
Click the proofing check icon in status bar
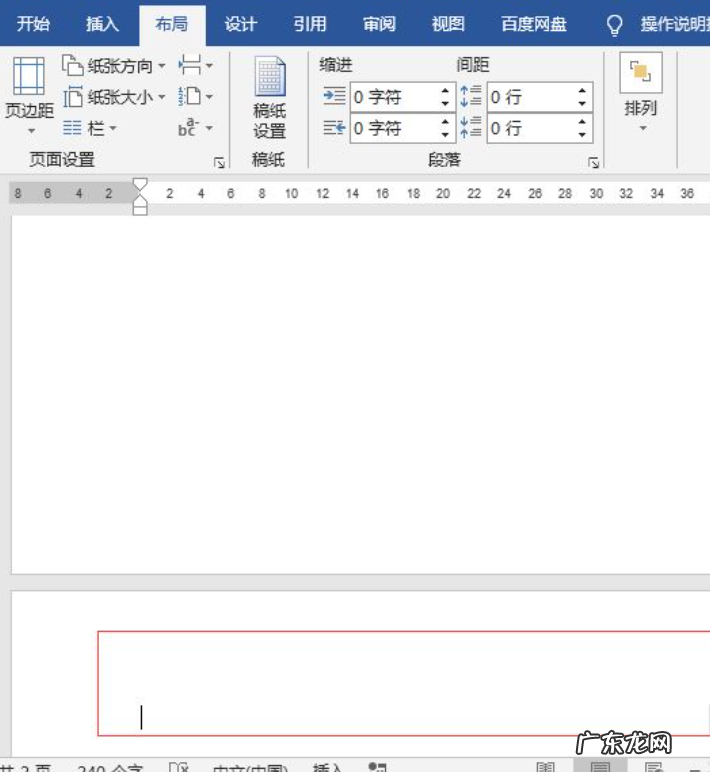pyautogui.click(x=178, y=768)
